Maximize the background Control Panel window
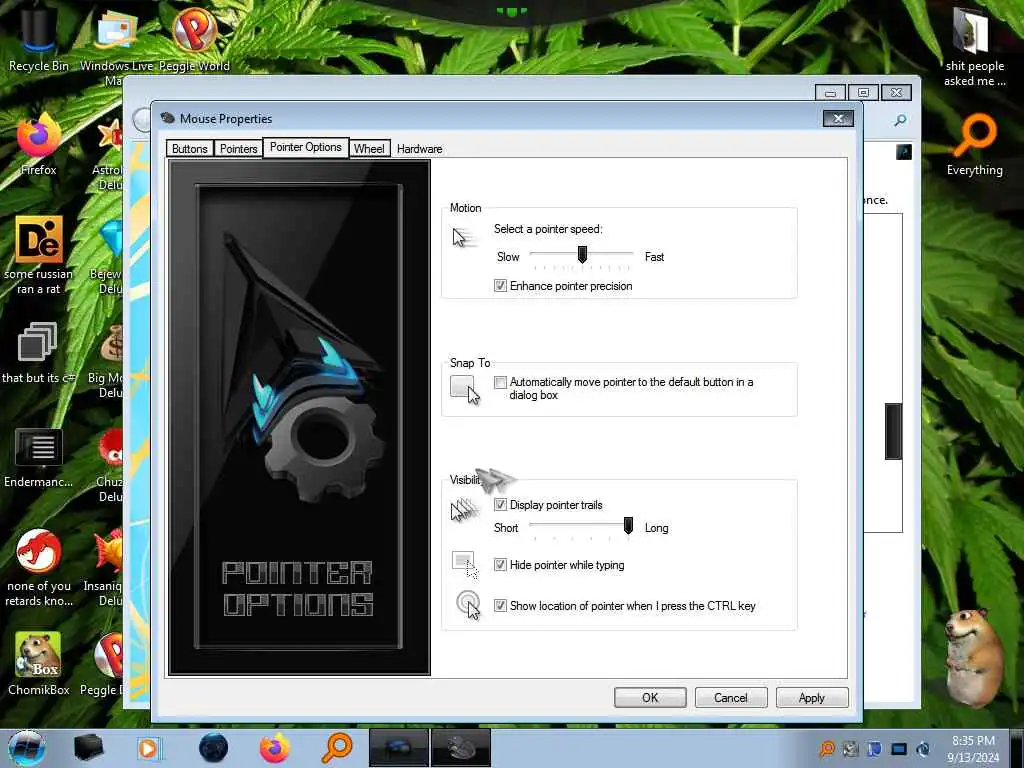 (x=863, y=93)
